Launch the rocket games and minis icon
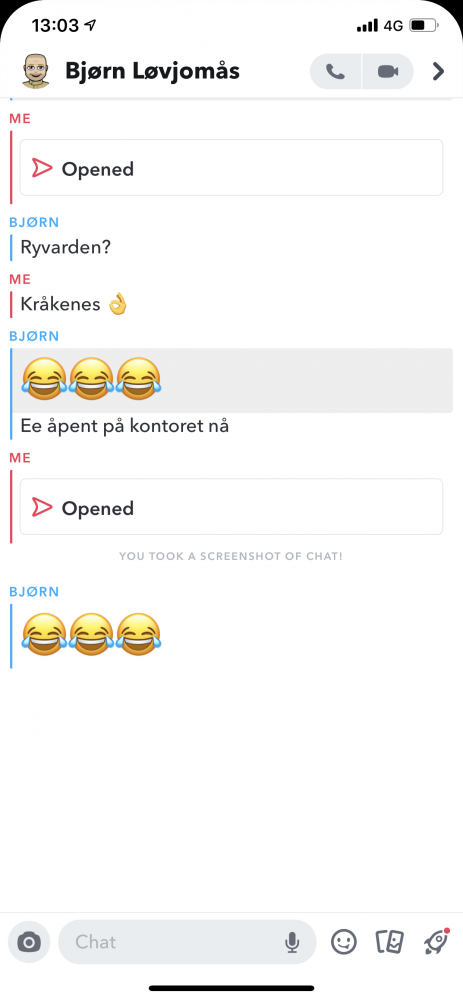This screenshot has width=463, height=1000. pos(437,941)
